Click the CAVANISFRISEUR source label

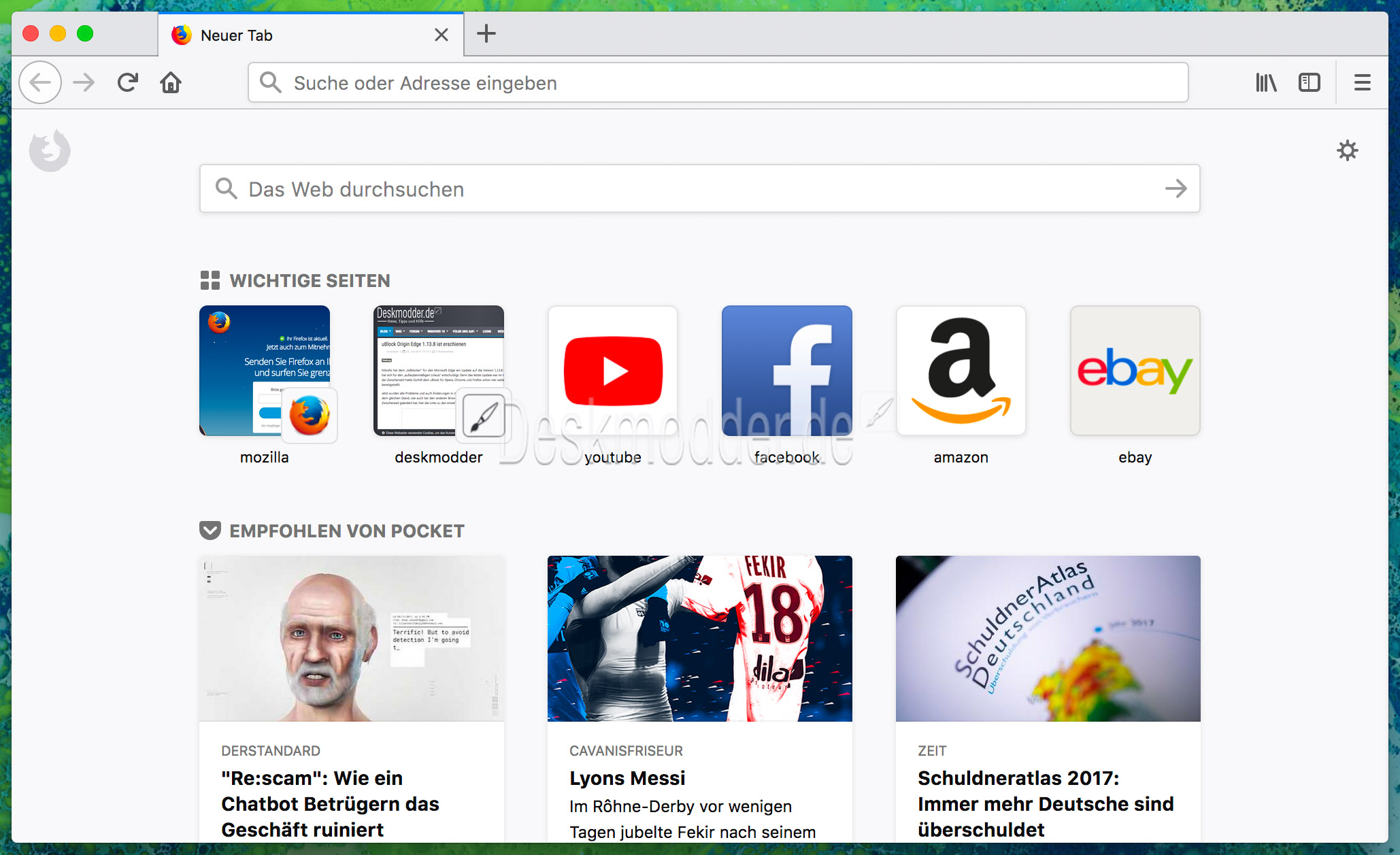tap(626, 751)
